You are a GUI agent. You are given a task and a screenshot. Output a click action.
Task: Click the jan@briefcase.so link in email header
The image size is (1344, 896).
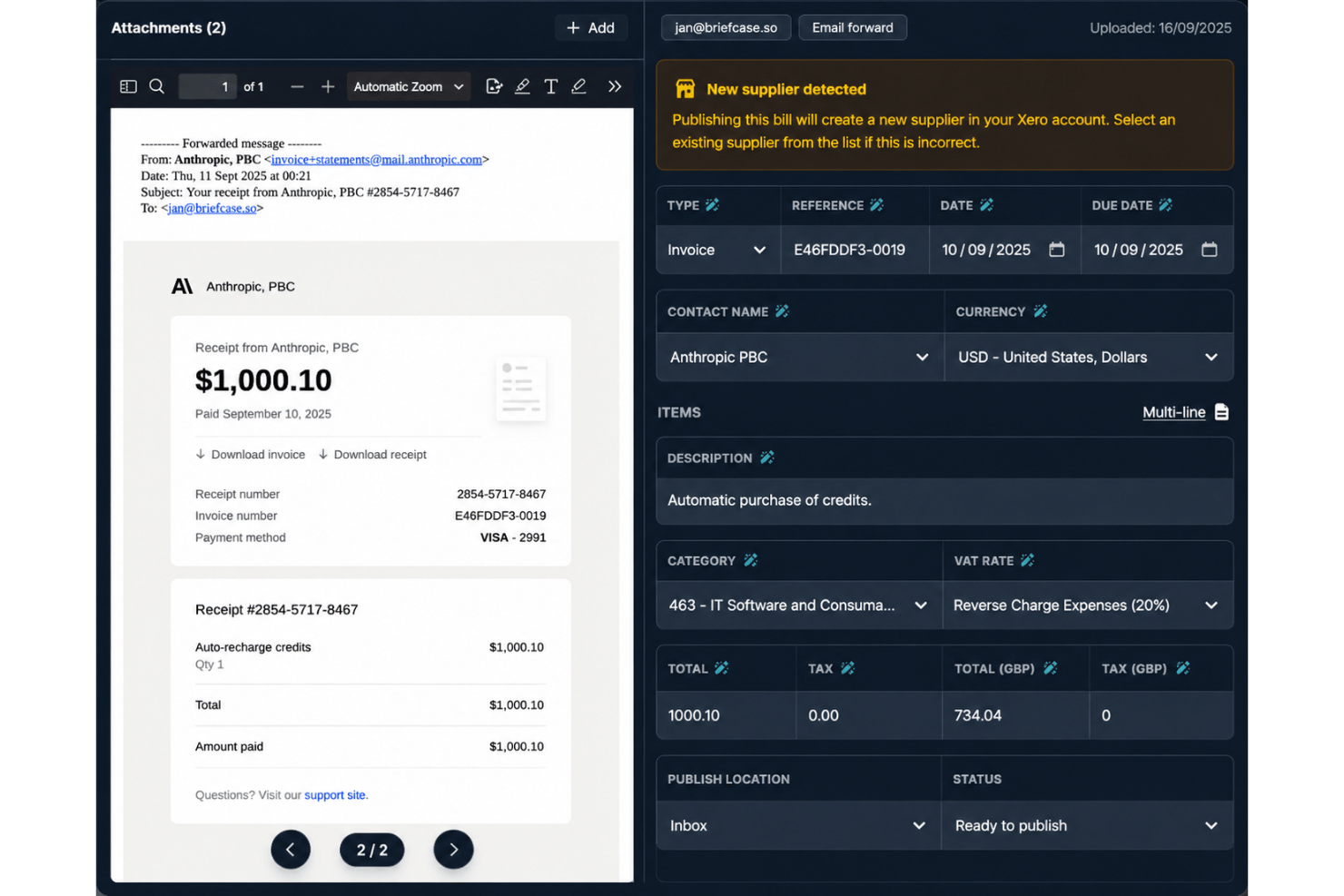212,209
